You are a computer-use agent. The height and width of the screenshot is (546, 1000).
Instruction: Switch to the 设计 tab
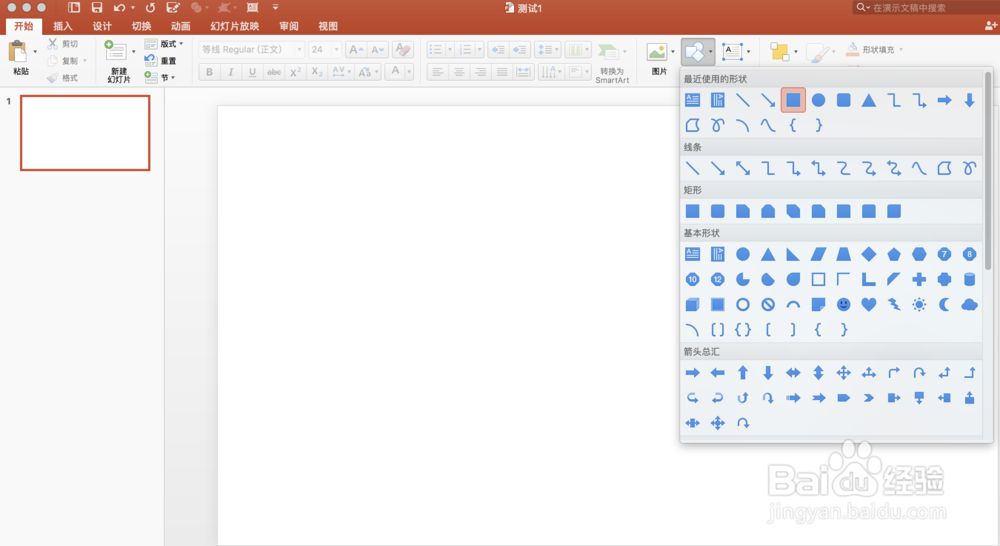point(102,26)
